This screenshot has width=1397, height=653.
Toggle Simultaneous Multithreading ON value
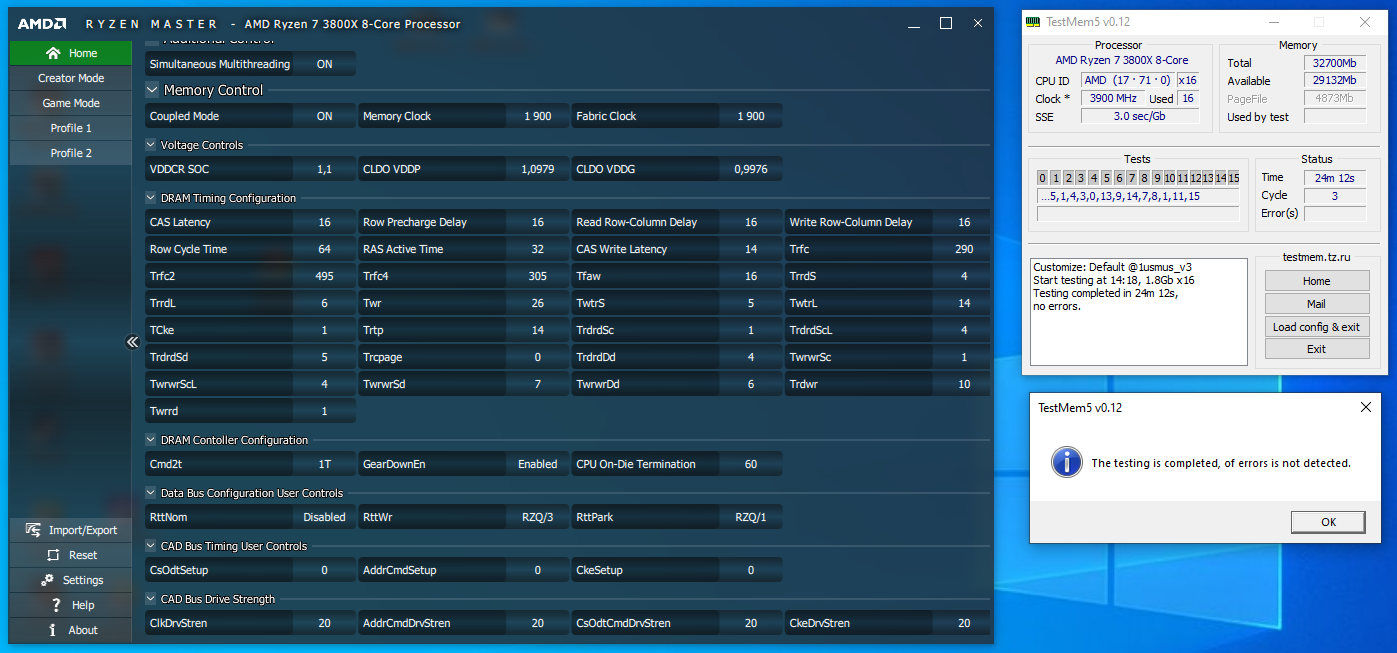[325, 64]
